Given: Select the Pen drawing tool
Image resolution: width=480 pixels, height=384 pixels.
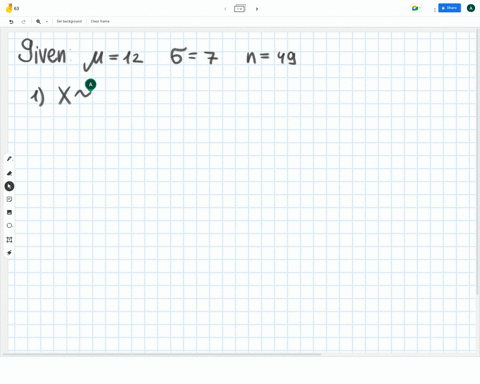Looking at the screenshot, I should pyautogui.click(x=9, y=159).
